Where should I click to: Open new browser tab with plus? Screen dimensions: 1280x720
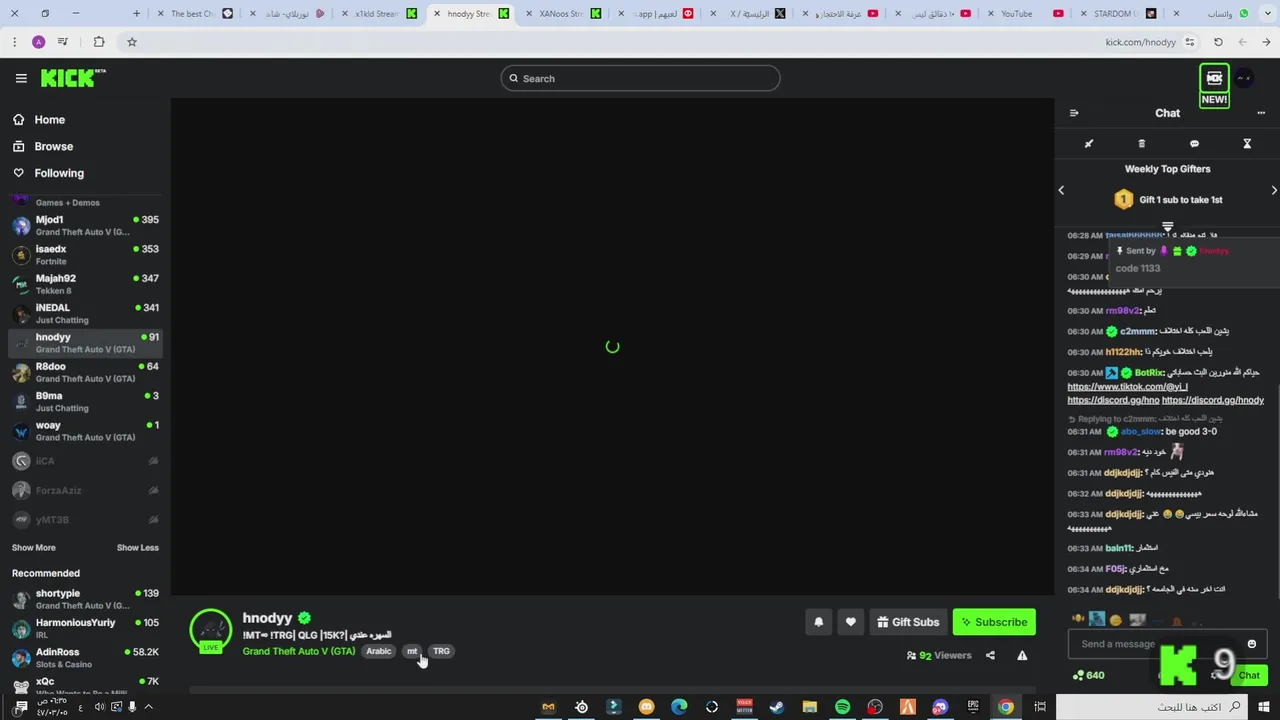(x=137, y=14)
